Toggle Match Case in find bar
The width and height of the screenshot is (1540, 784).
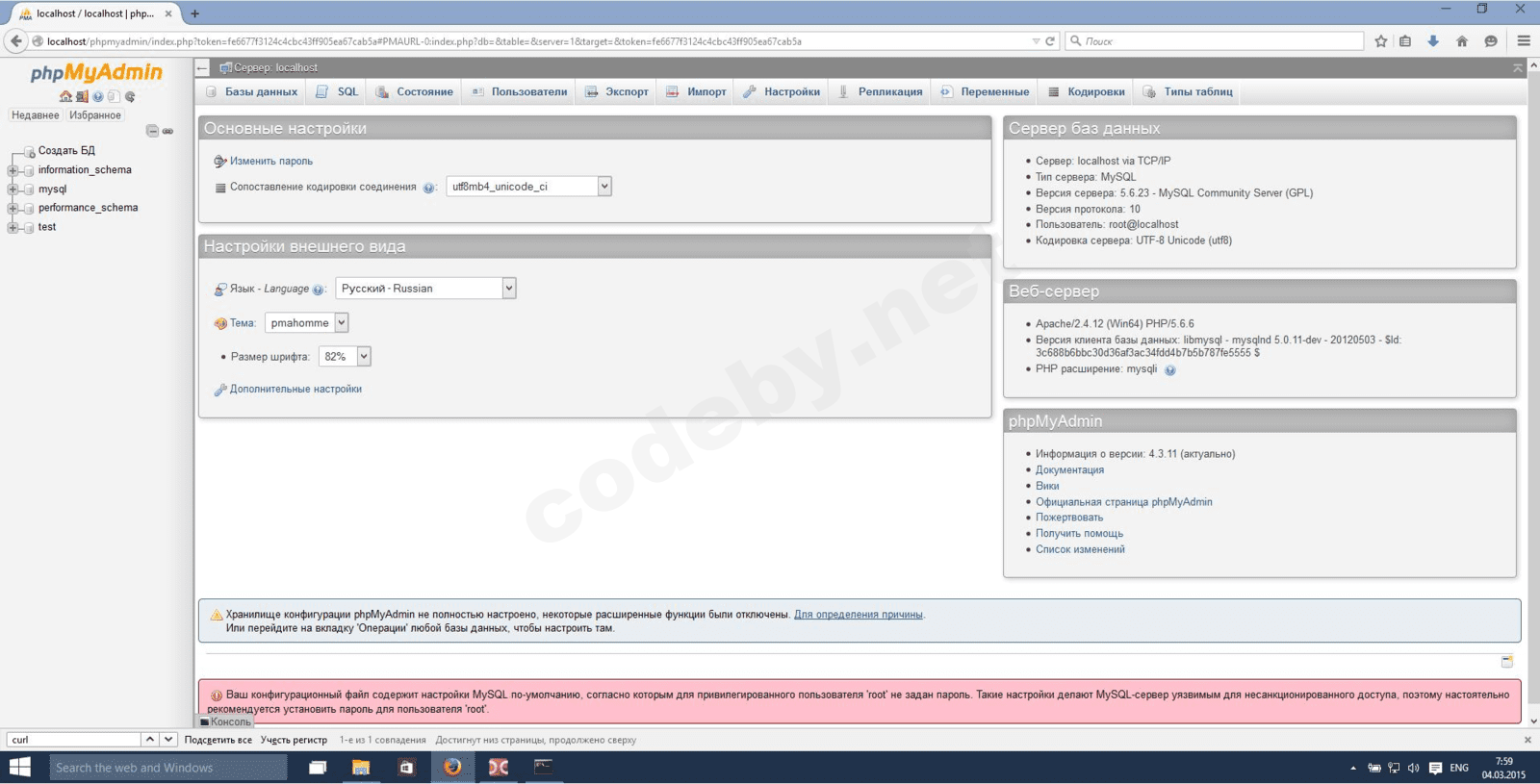[294, 740]
